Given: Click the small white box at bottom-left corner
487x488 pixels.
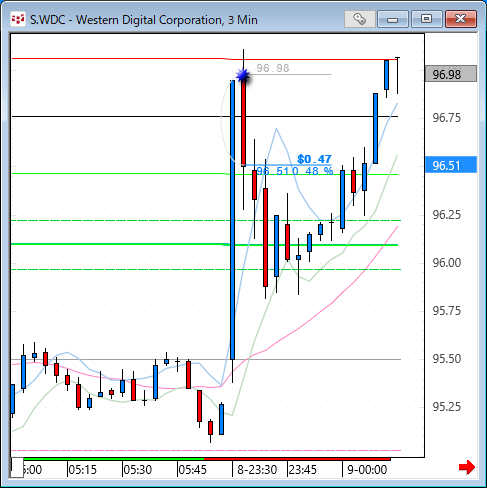Looking at the screenshot, I should 17,468.
